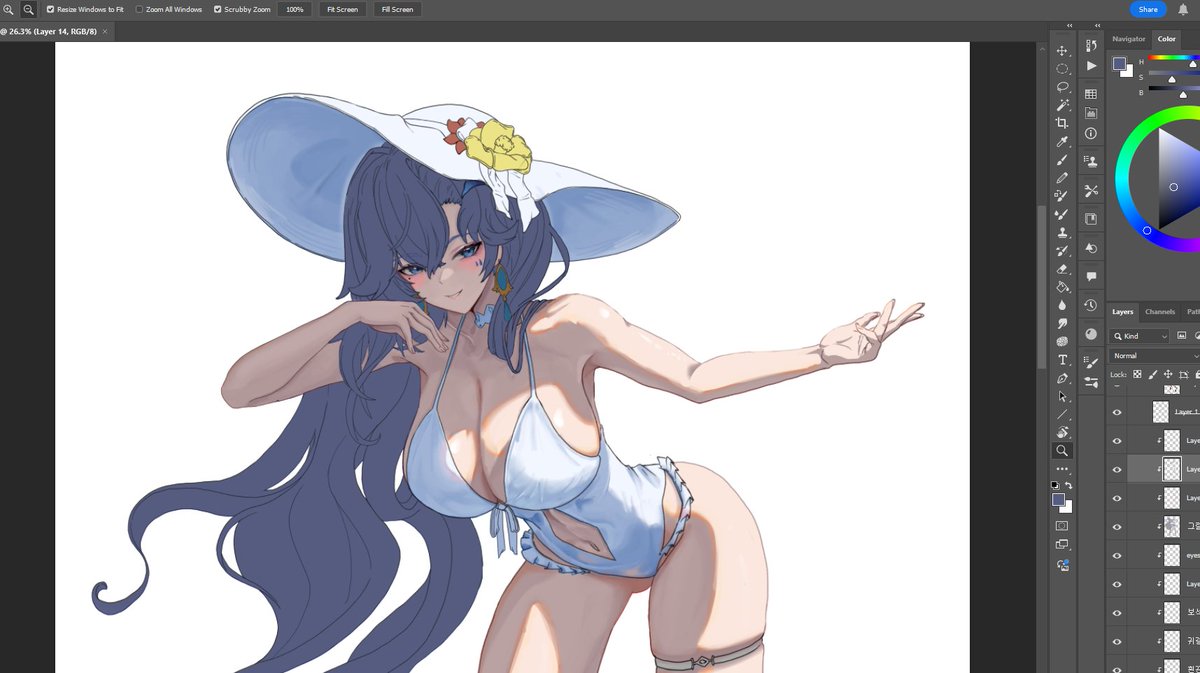Switch to the Channels tab

coord(1160,312)
